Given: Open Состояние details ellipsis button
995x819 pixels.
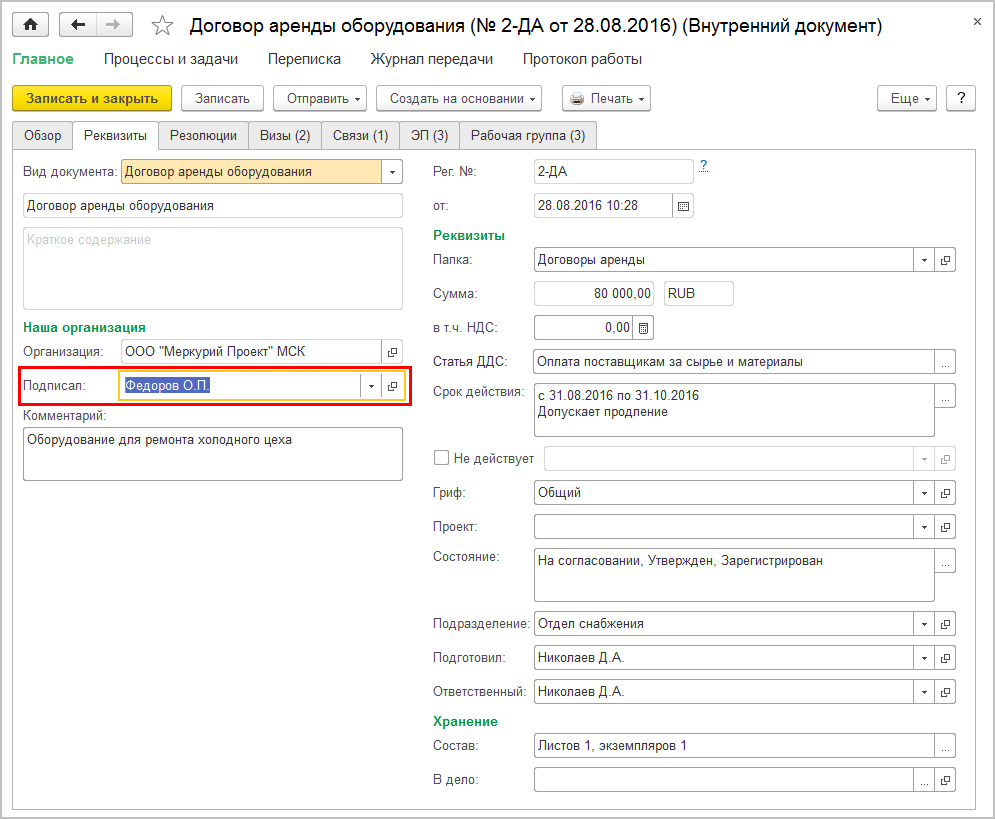Looking at the screenshot, I should click(x=945, y=561).
